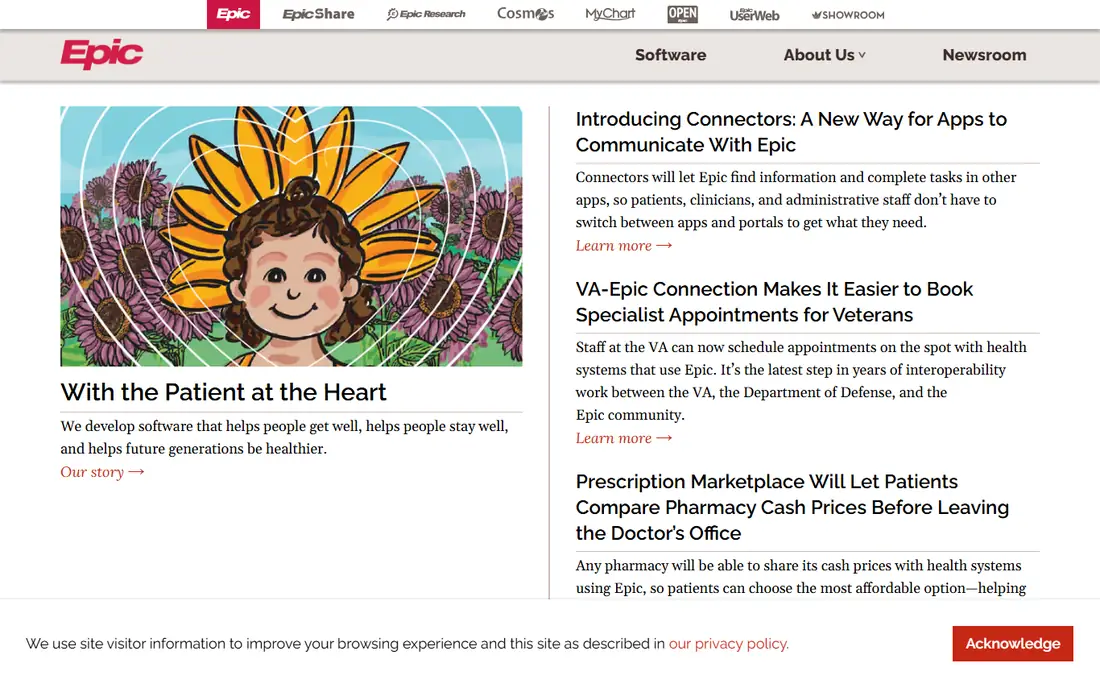Go to the Newsroom page
Viewport: 1100px width, 688px height.
pyautogui.click(x=984, y=55)
